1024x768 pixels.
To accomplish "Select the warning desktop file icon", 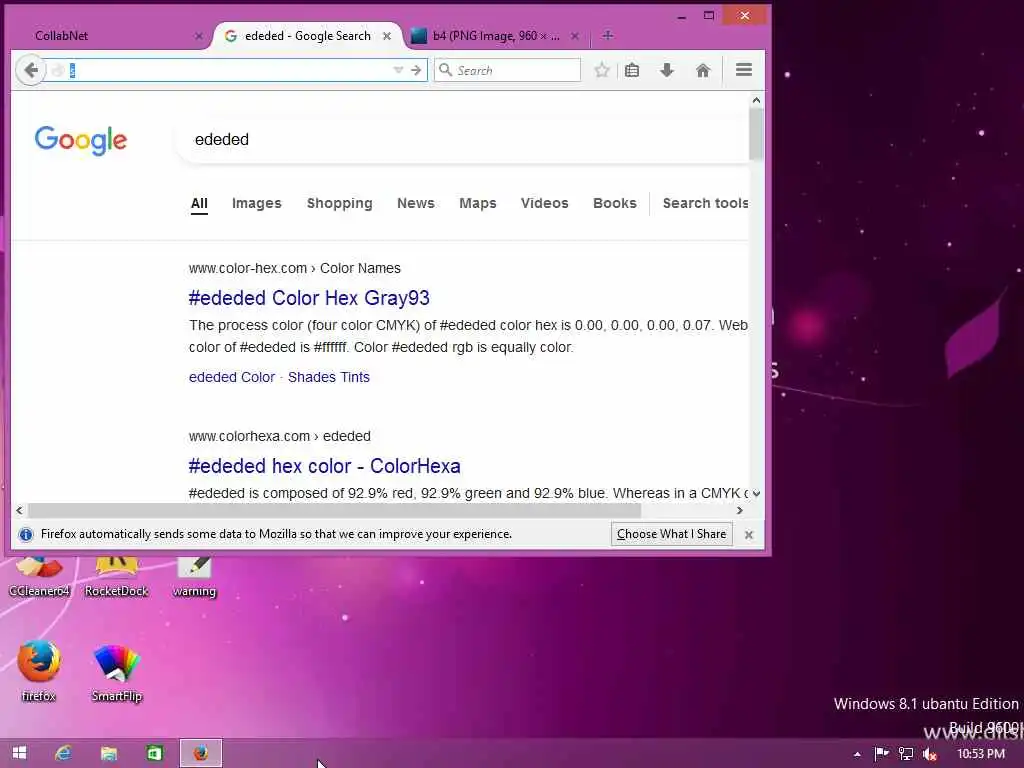I will [194, 577].
